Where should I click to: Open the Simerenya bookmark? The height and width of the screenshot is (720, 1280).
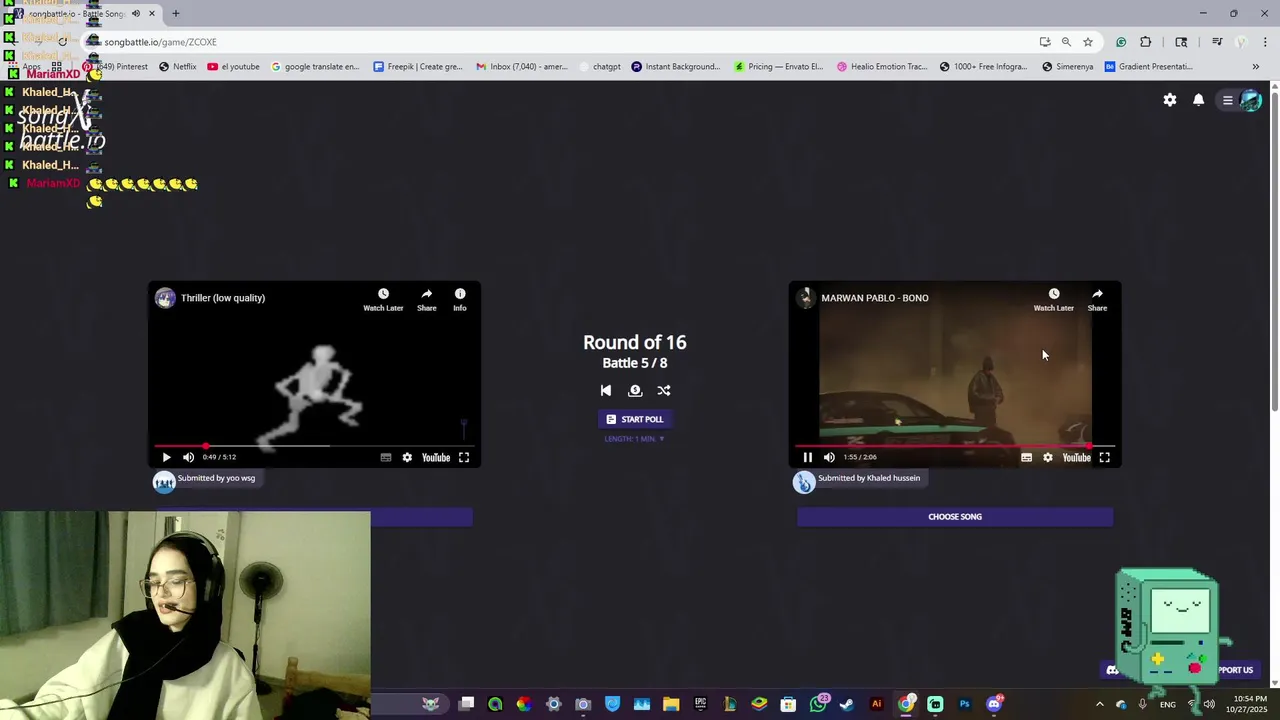(x=1067, y=67)
